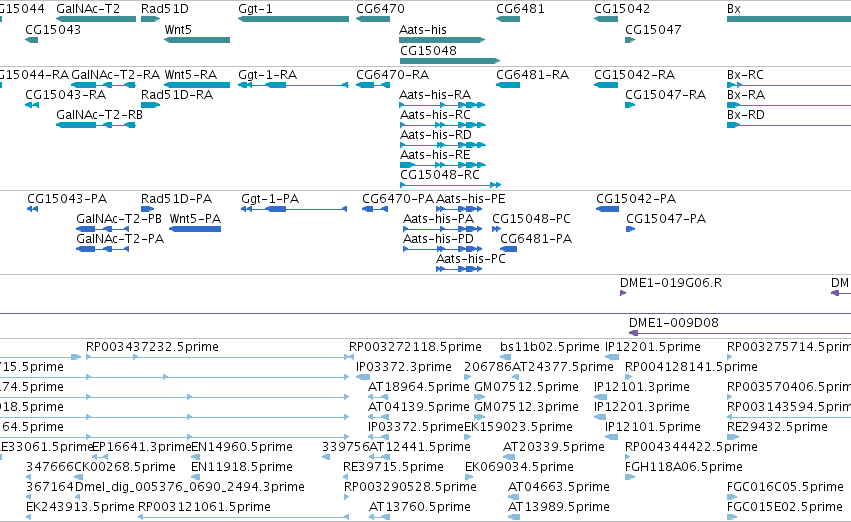
Task: Select the CG15042-PA protein label
Action: click(636, 199)
